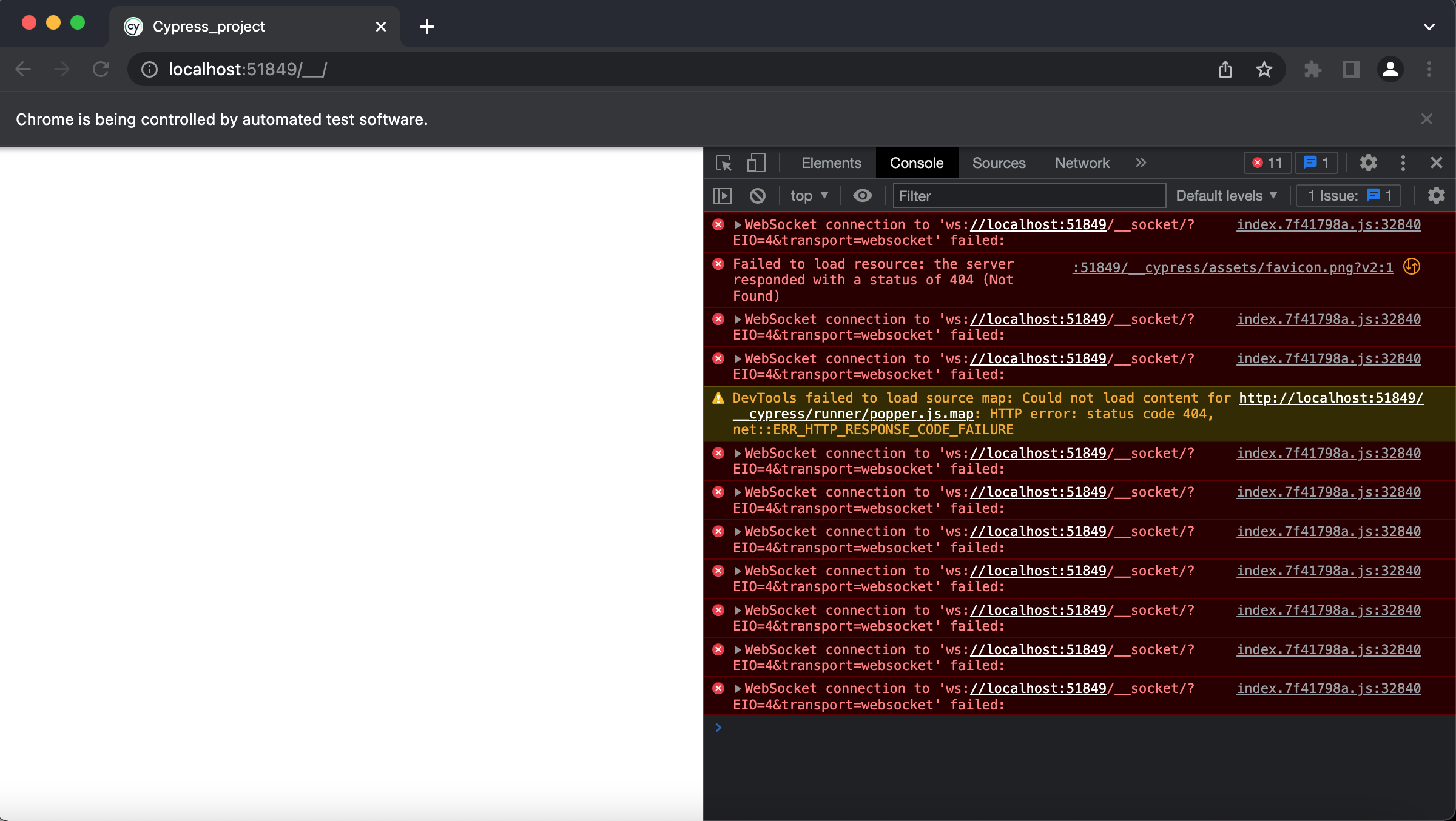Viewport: 1456px width, 821px height.
Task: Open the 1 Issue notification
Action: [1347, 195]
